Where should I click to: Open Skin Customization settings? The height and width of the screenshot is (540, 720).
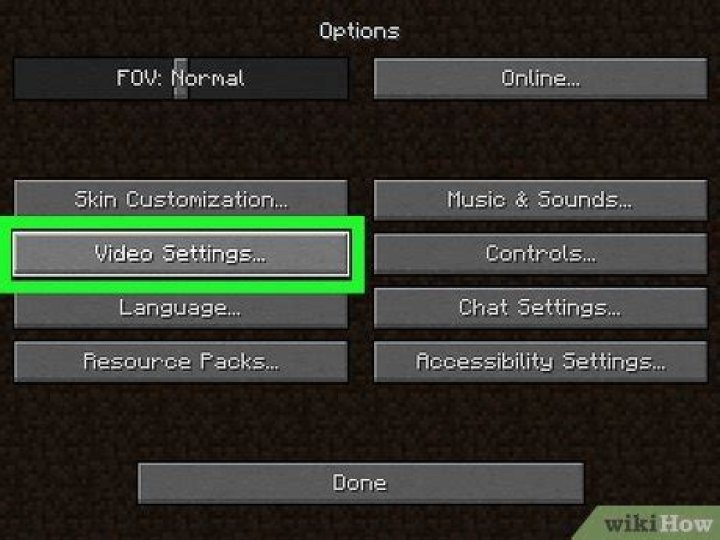[181, 199]
